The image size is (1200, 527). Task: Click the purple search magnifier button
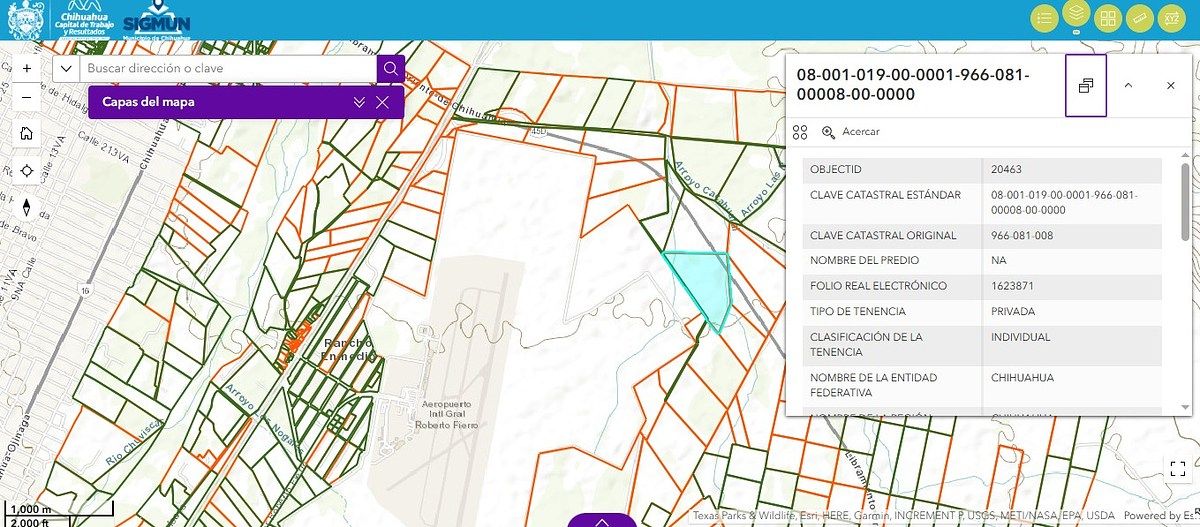pos(390,69)
